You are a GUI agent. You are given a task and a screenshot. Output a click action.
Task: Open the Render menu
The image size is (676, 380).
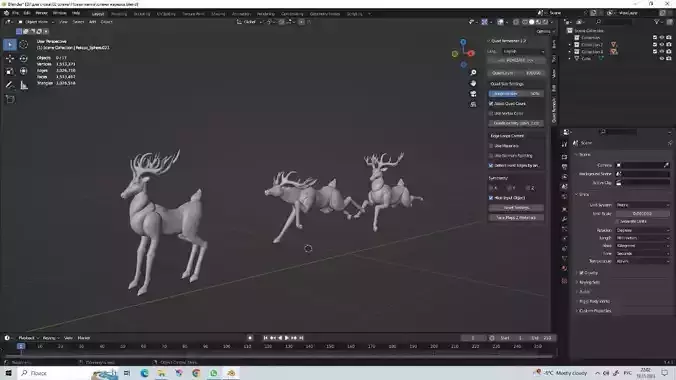pyautogui.click(x=41, y=13)
